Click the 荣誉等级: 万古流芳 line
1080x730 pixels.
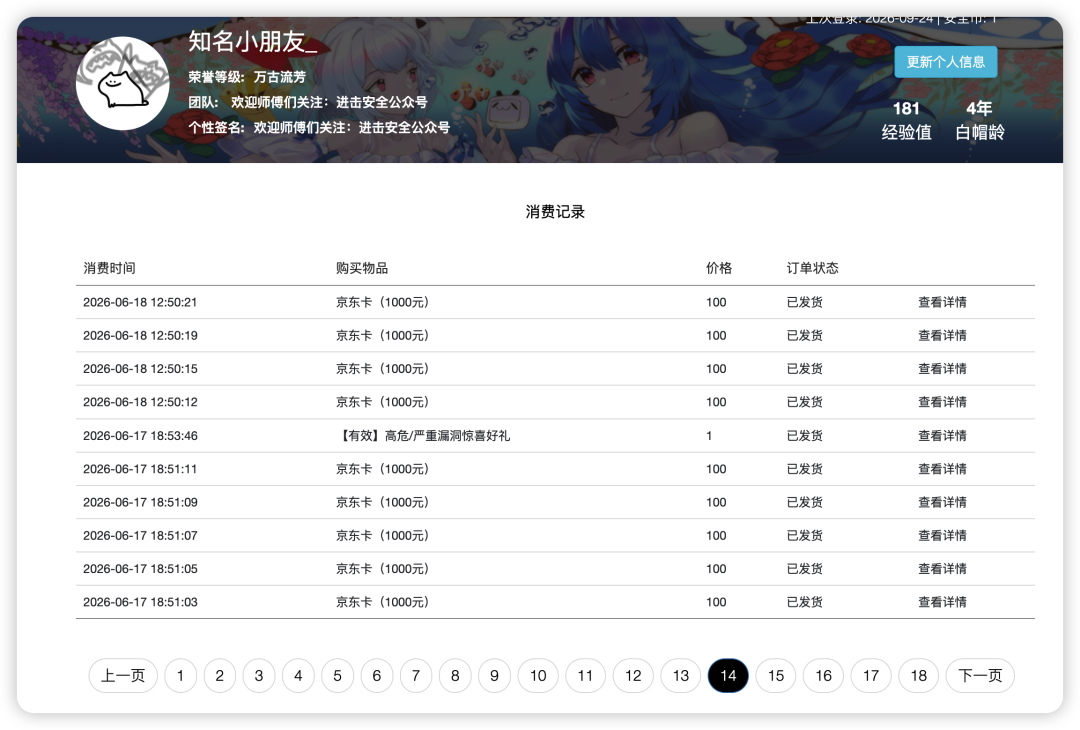[247, 77]
